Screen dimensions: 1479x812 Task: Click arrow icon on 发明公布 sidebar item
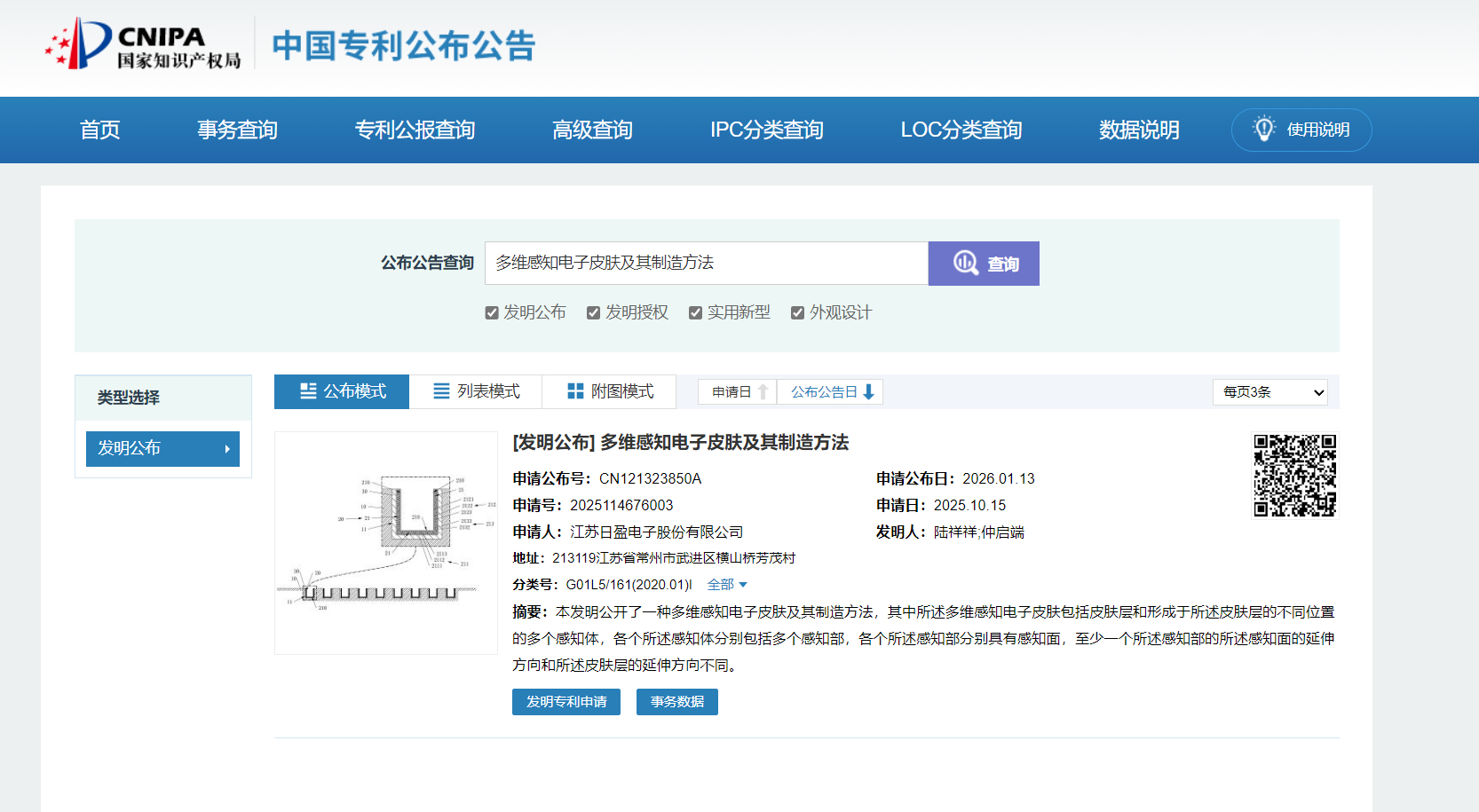[x=227, y=449]
